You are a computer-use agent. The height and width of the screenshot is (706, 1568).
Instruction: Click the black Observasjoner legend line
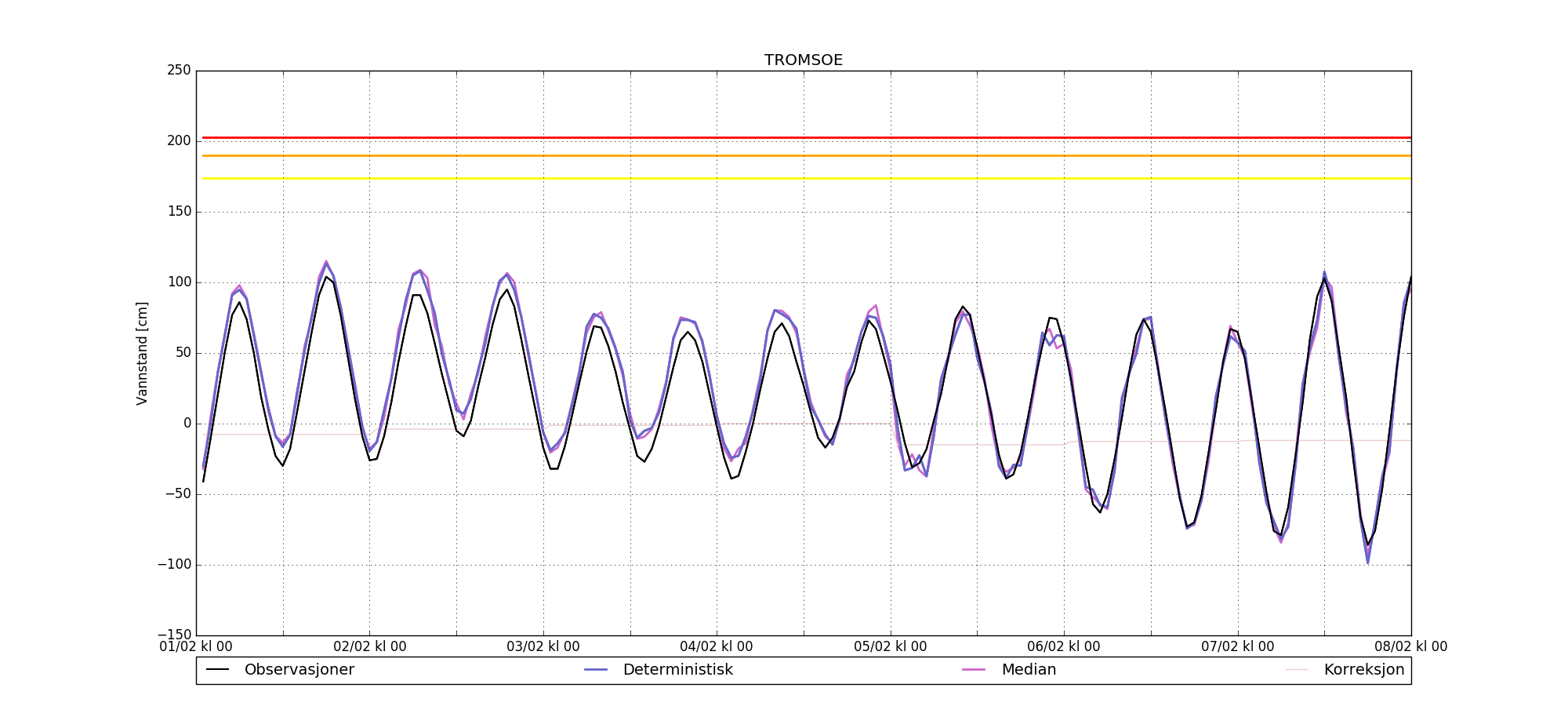[217, 670]
